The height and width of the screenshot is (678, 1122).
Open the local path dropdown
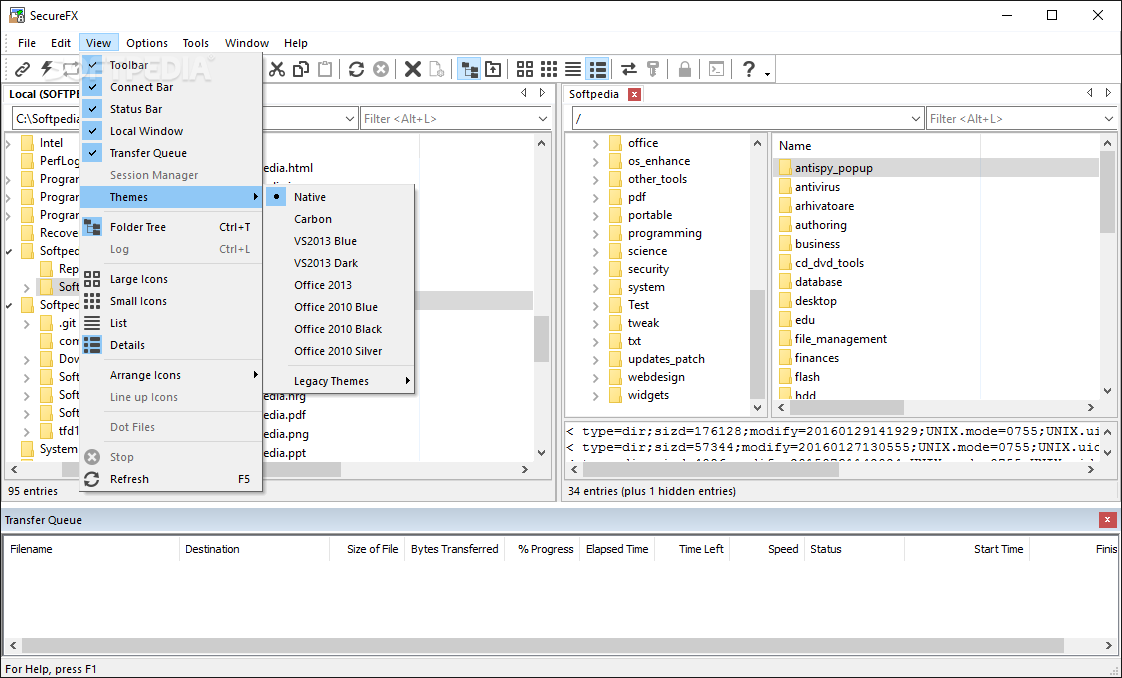pyautogui.click(x=350, y=119)
